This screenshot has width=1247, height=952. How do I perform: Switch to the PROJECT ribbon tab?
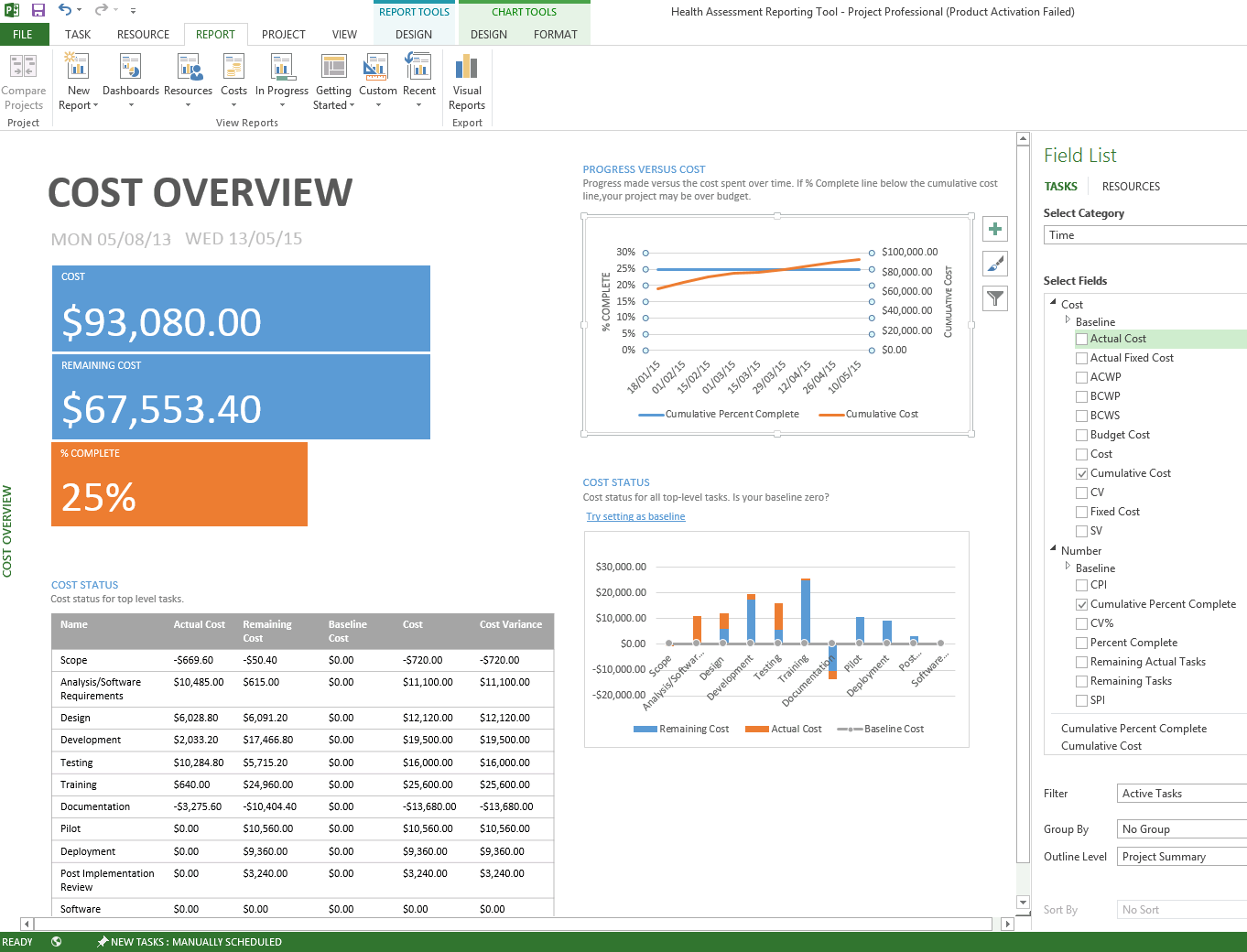(284, 34)
